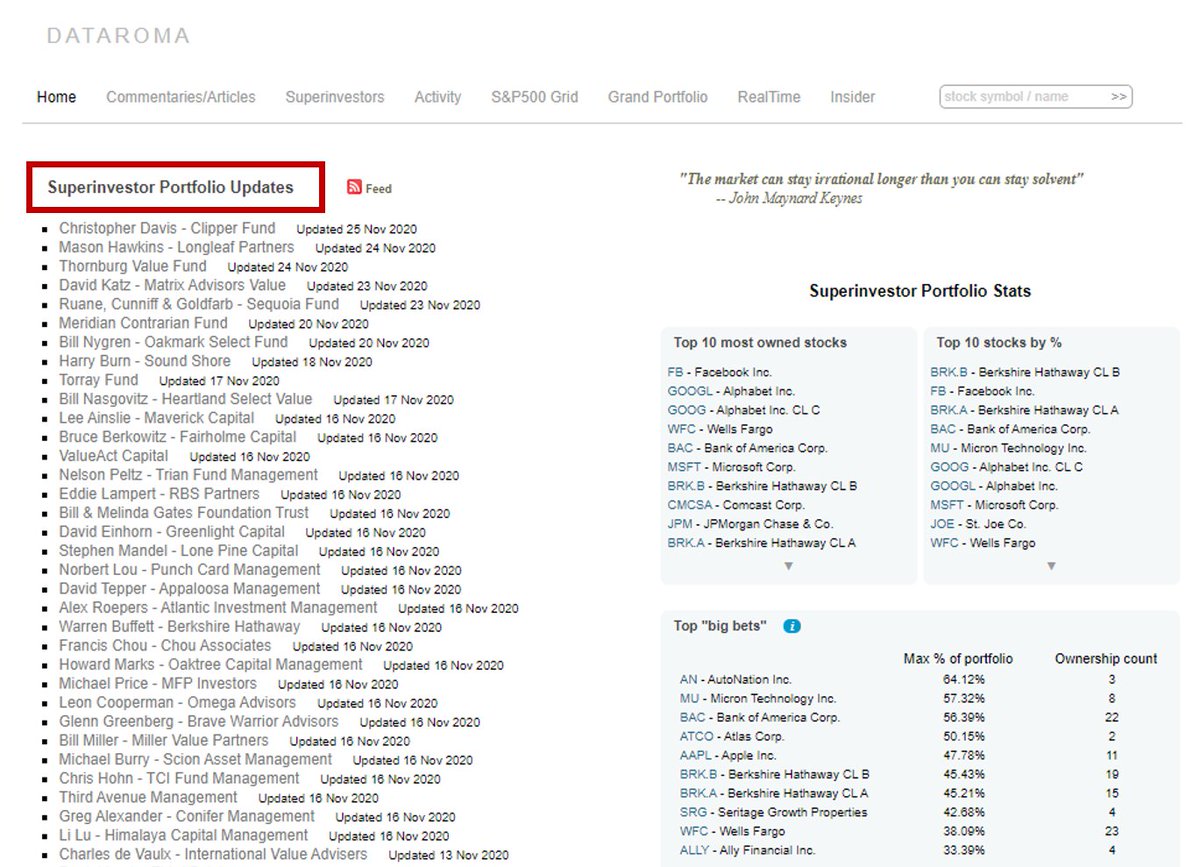Open the RealTime page
Image resolution: width=1200 pixels, height=867 pixels.
coord(769,97)
